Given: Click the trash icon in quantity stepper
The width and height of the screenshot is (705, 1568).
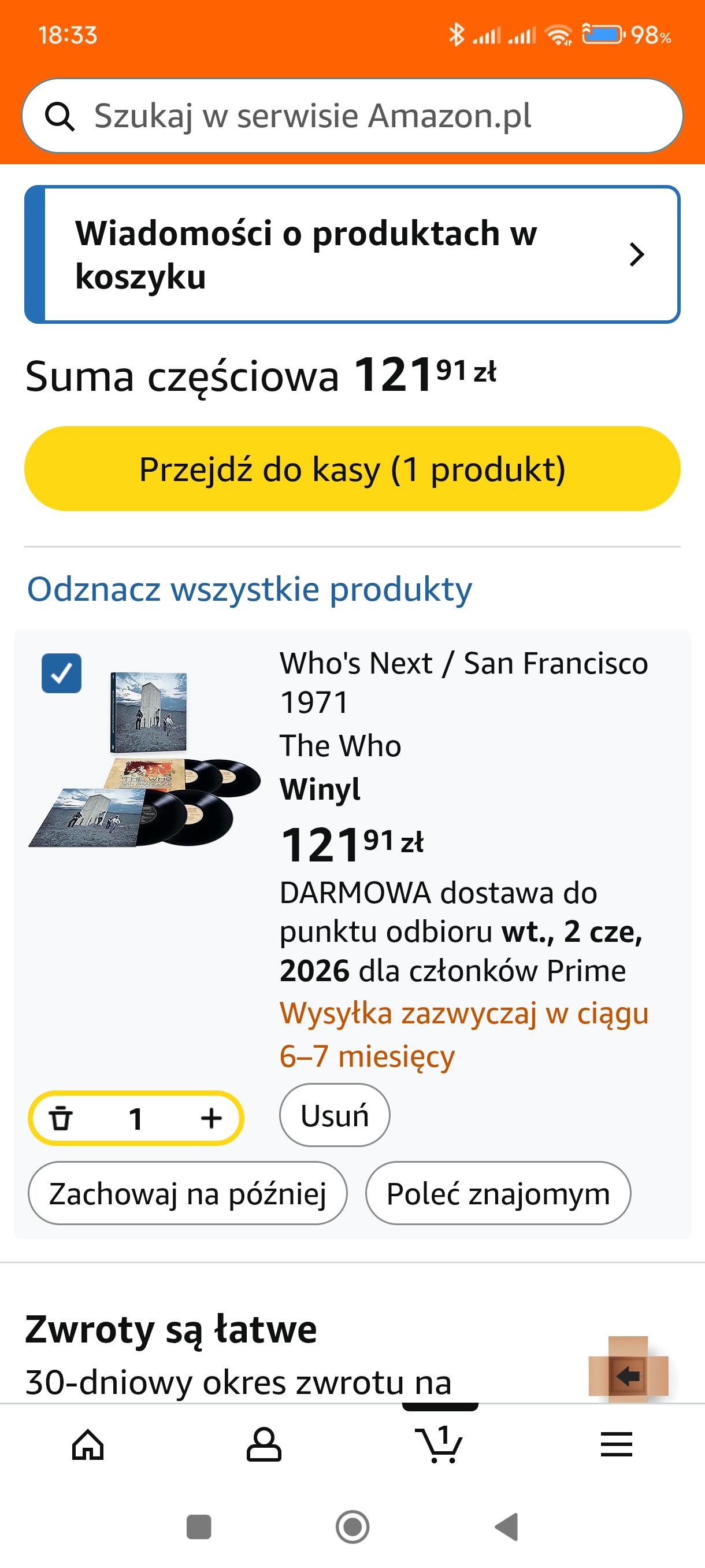Looking at the screenshot, I should (61, 1118).
